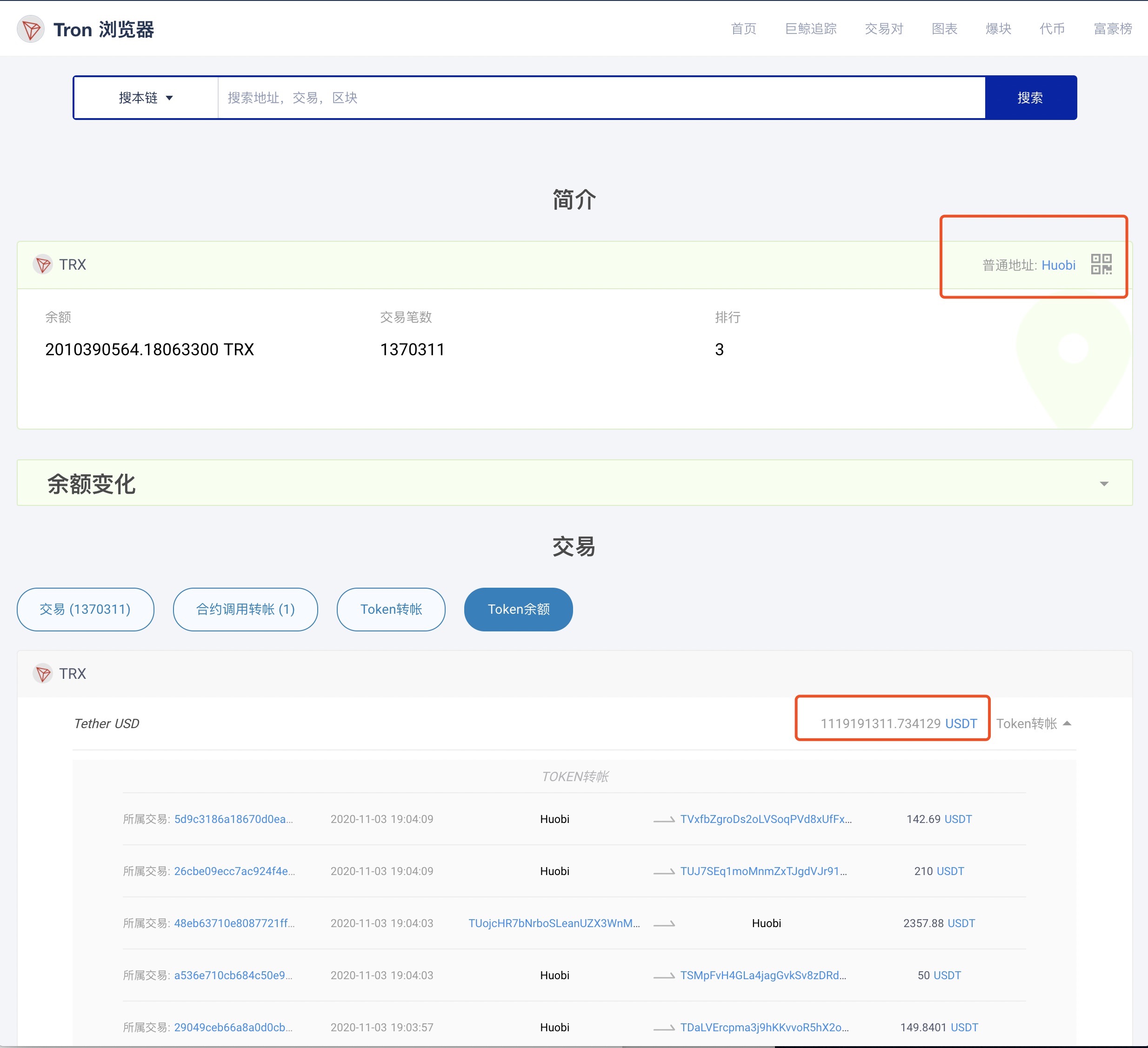Click Huobi sender in the 142.69 row
Screen dimensions: 1148x1048
pyautogui.click(x=554, y=819)
